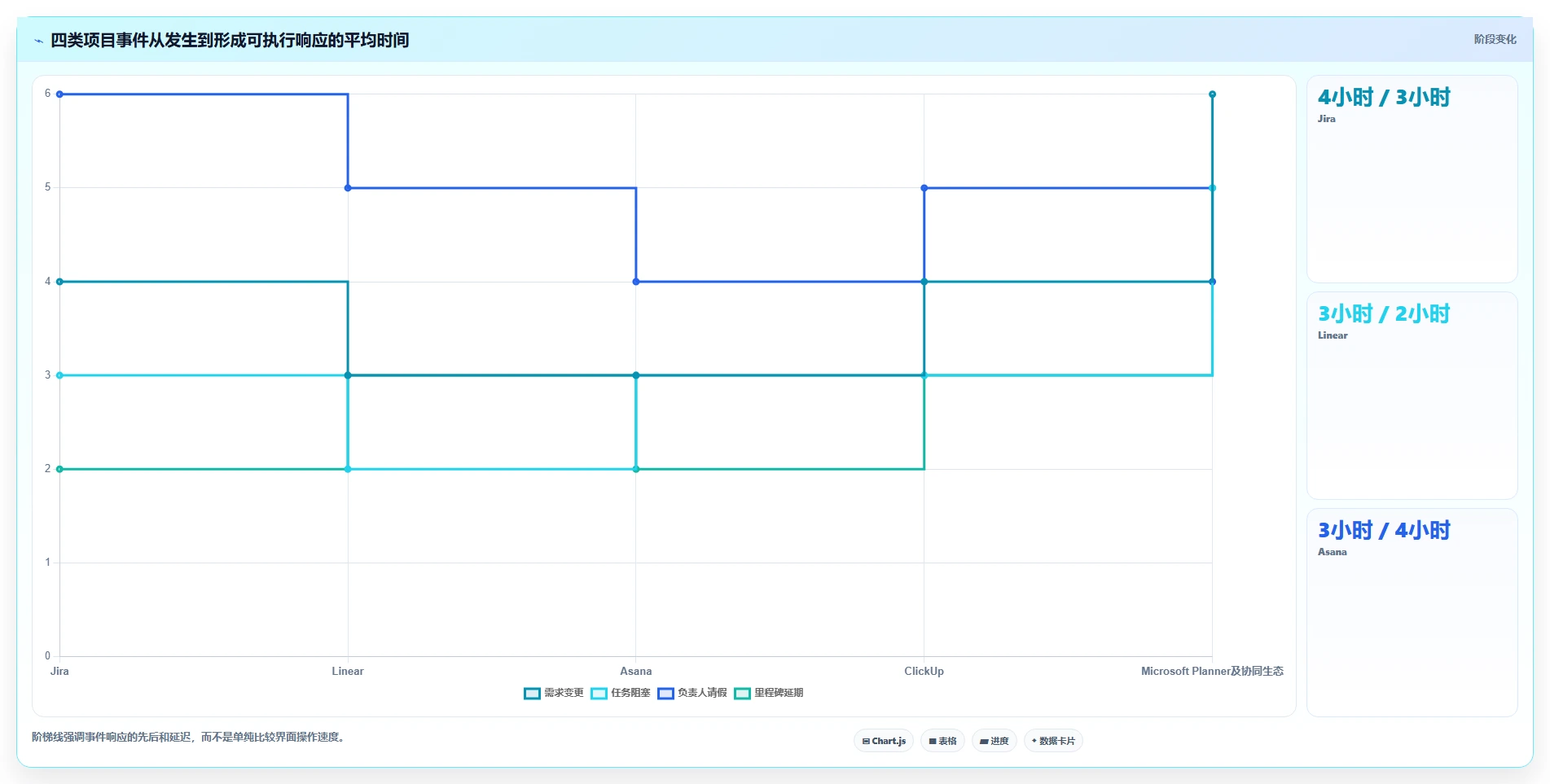Select the dark teal point at Linear value 3
The height and width of the screenshot is (784, 1550).
click(x=348, y=375)
